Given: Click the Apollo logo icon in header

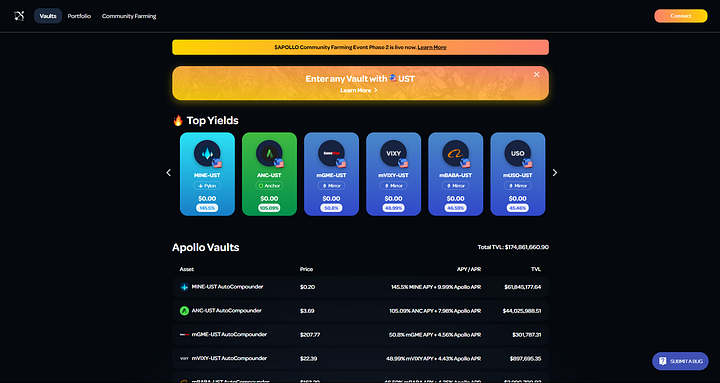Looking at the screenshot, I should pyautogui.click(x=19, y=16).
